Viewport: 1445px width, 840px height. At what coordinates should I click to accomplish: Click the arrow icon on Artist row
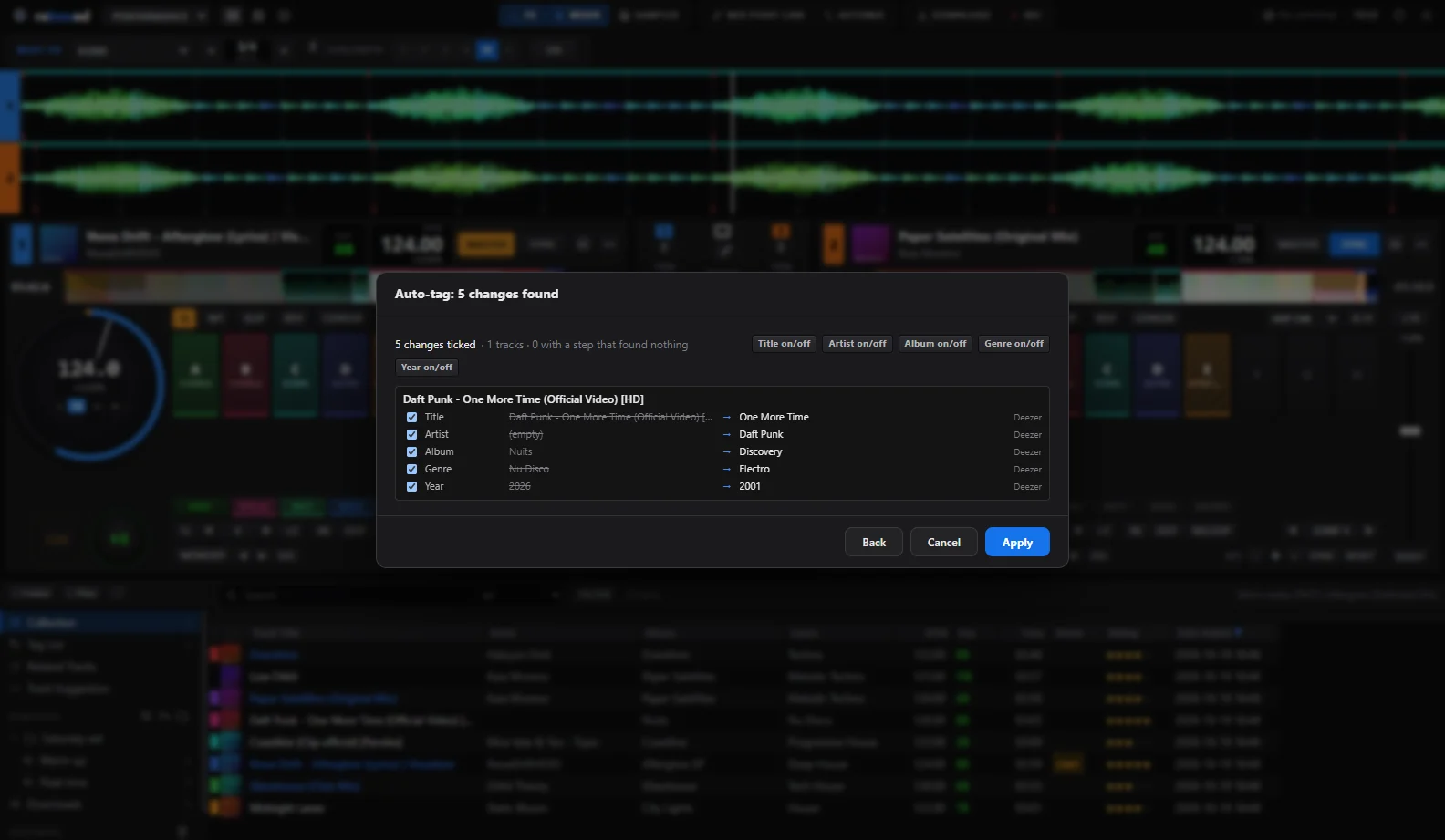tap(726, 435)
